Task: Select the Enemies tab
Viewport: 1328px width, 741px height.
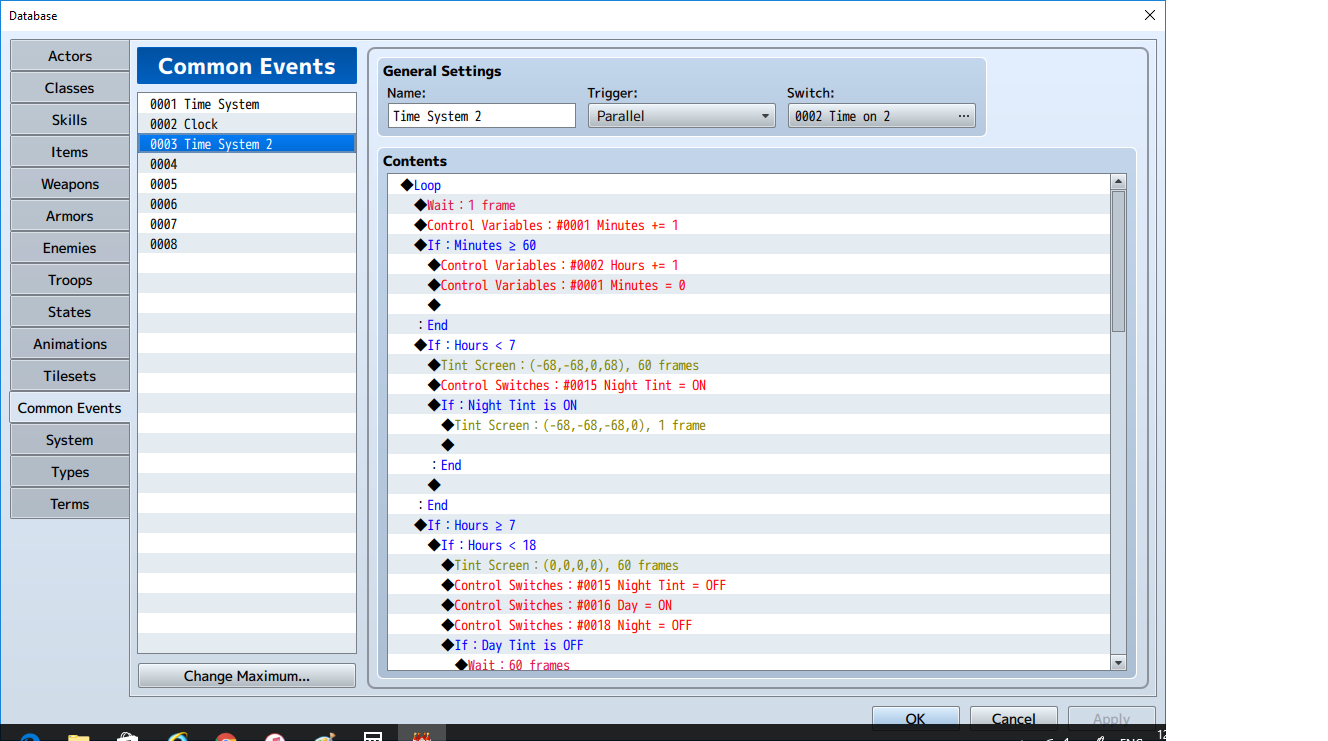Action: click(x=70, y=248)
